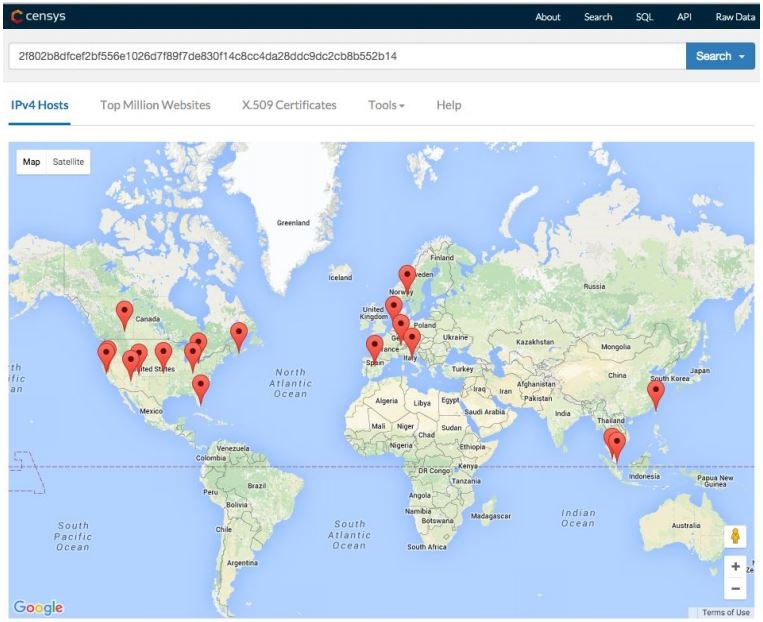Open the SQL page
763x622 pixels.
(644, 17)
